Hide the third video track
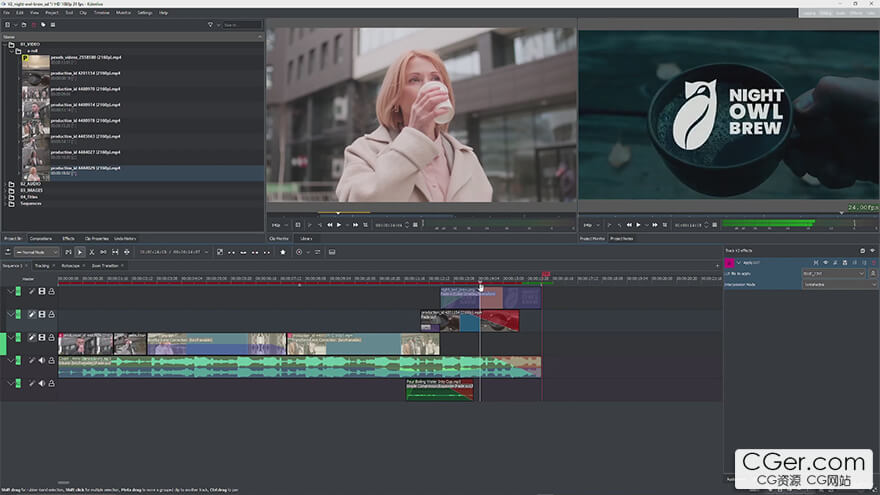Viewport: 880px width, 495px height. click(42, 337)
